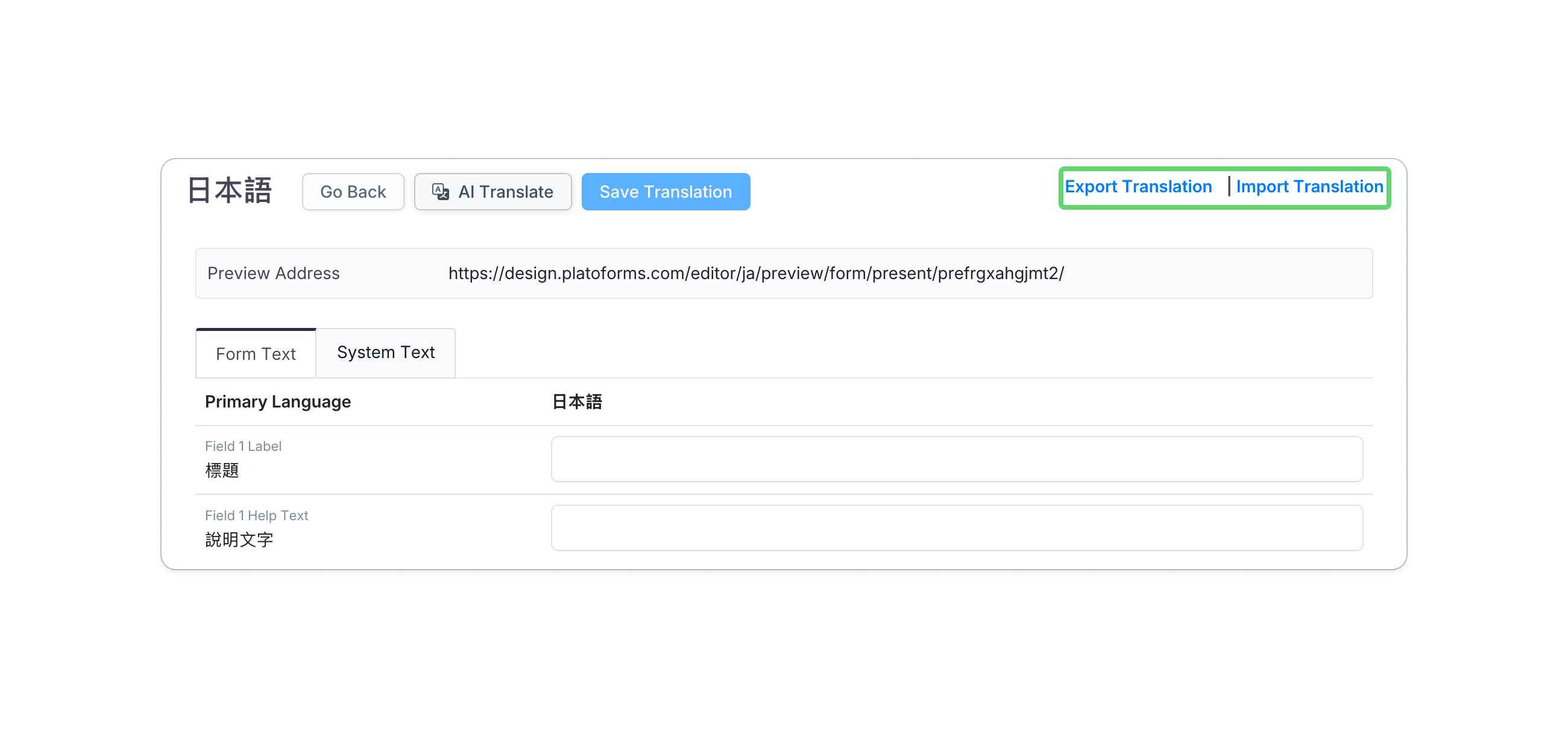Click the large 日本語 page title
1568x733 pixels.
[230, 190]
